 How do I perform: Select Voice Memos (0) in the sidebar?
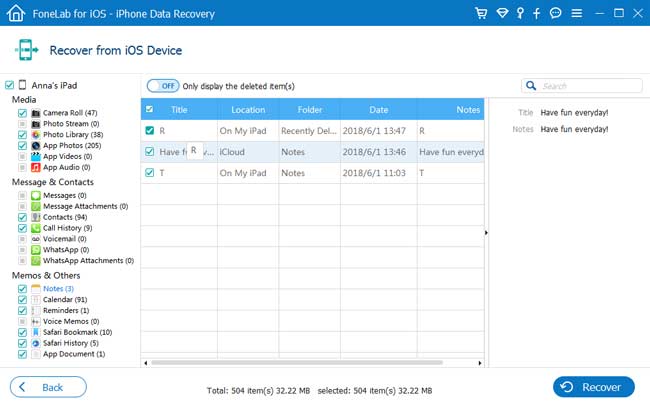pos(71,321)
